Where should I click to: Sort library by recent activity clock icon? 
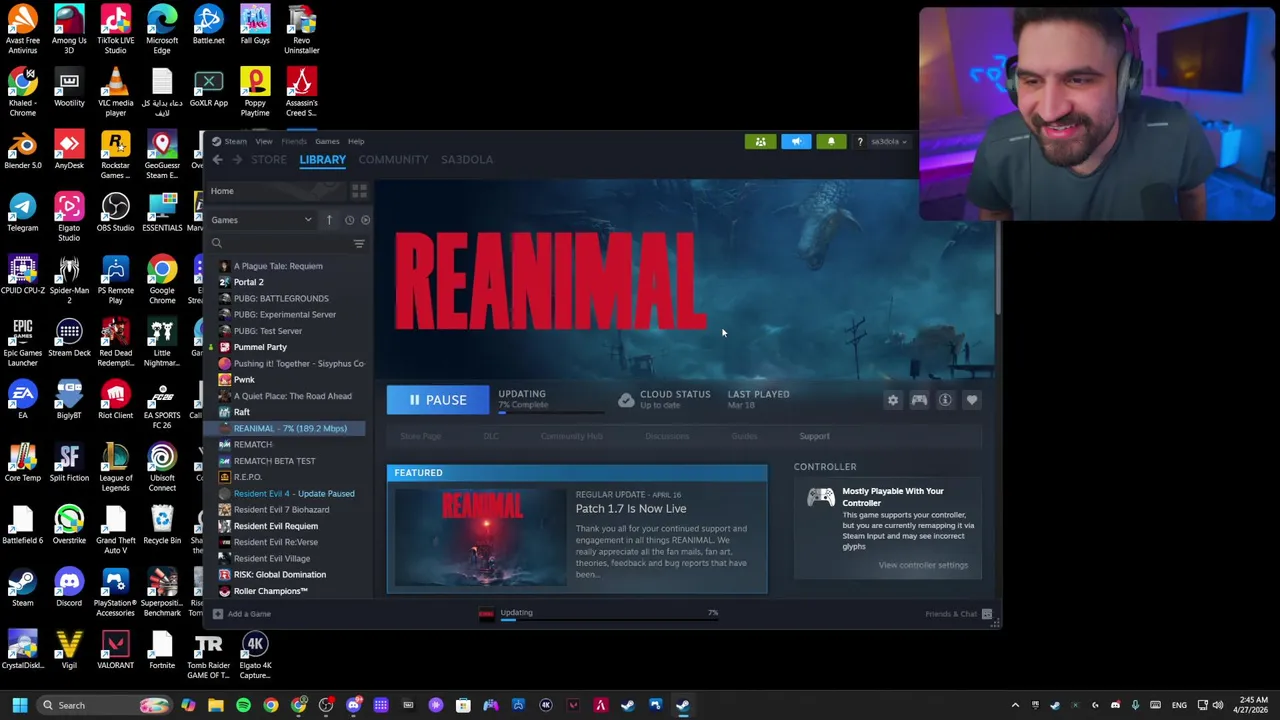coord(349,220)
